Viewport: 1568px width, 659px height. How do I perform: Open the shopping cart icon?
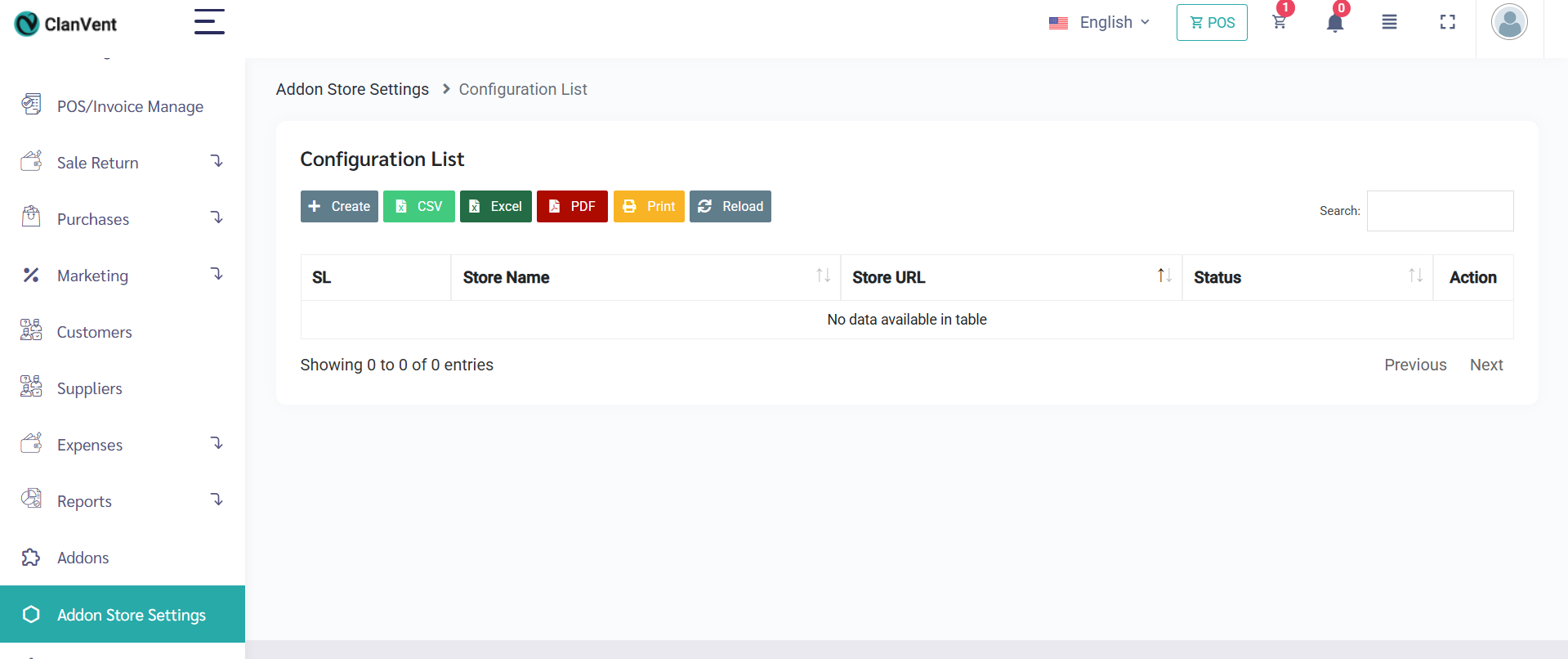click(x=1280, y=22)
